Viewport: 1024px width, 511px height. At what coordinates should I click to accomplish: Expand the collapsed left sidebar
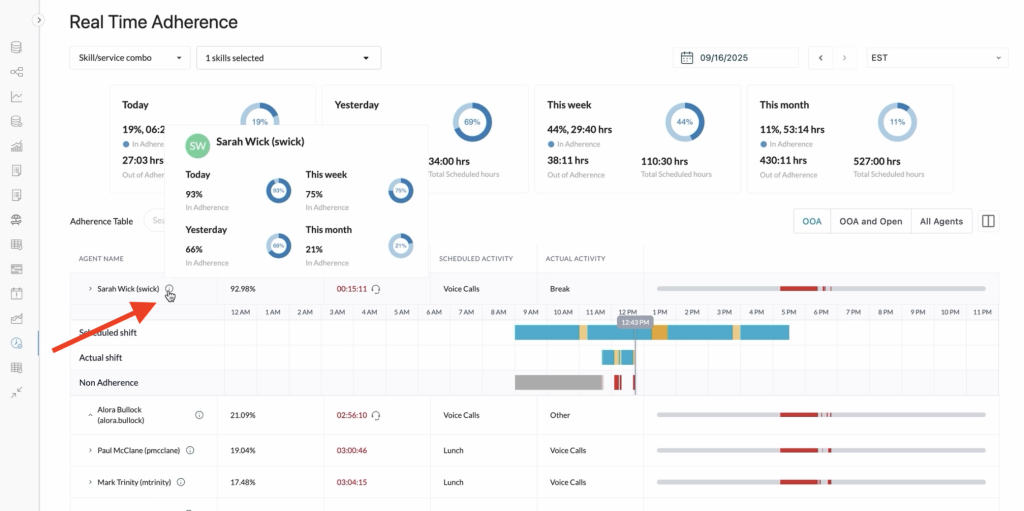pyautogui.click(x=39, y=19)
